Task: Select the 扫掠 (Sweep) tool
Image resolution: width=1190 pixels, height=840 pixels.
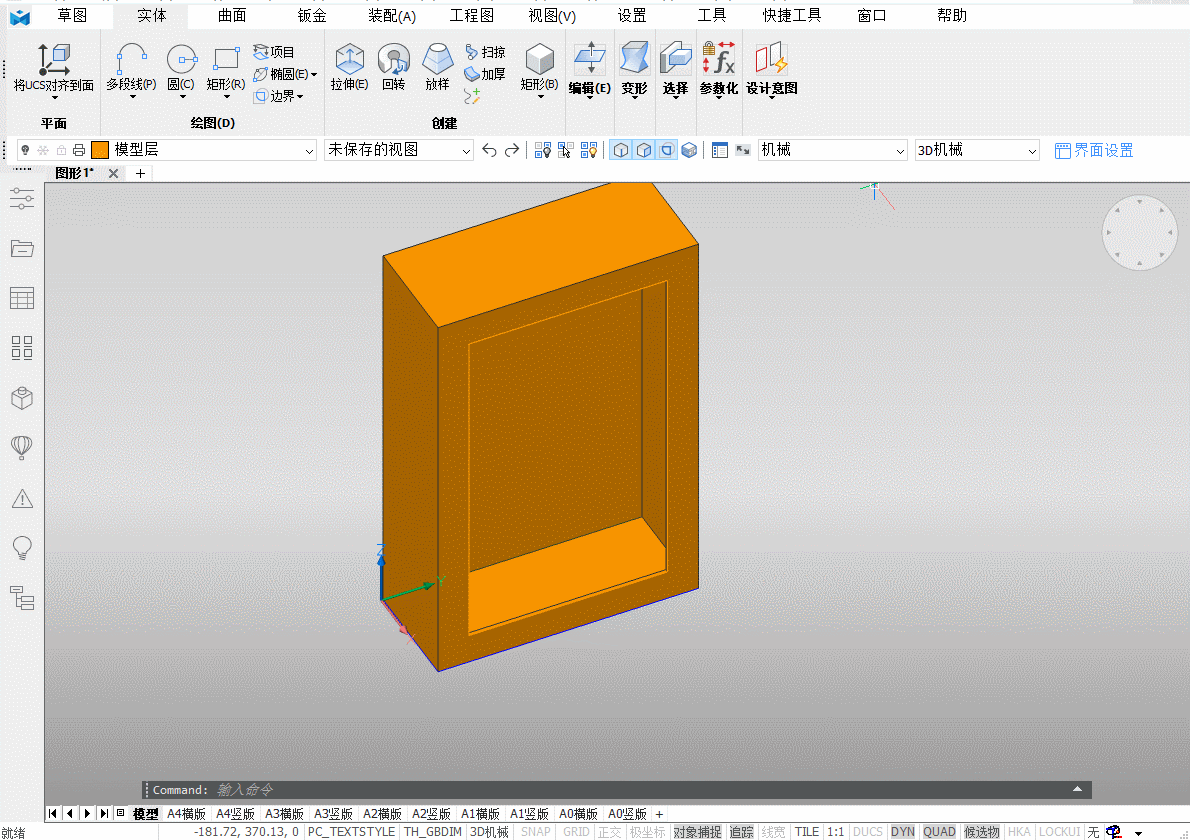Action: pyautogui.click(x=485, y=52)
